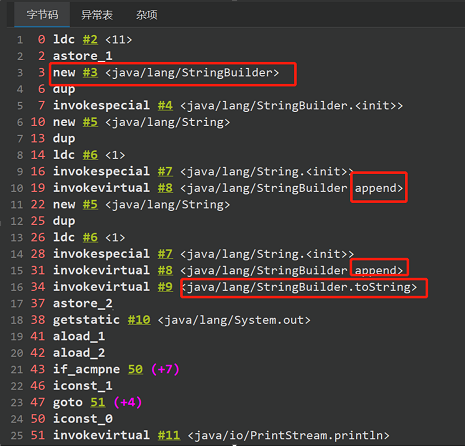Click the dup instruction at offset 25
The height and width of the screenshot is (446, 465).
click(x=64, y=221)
